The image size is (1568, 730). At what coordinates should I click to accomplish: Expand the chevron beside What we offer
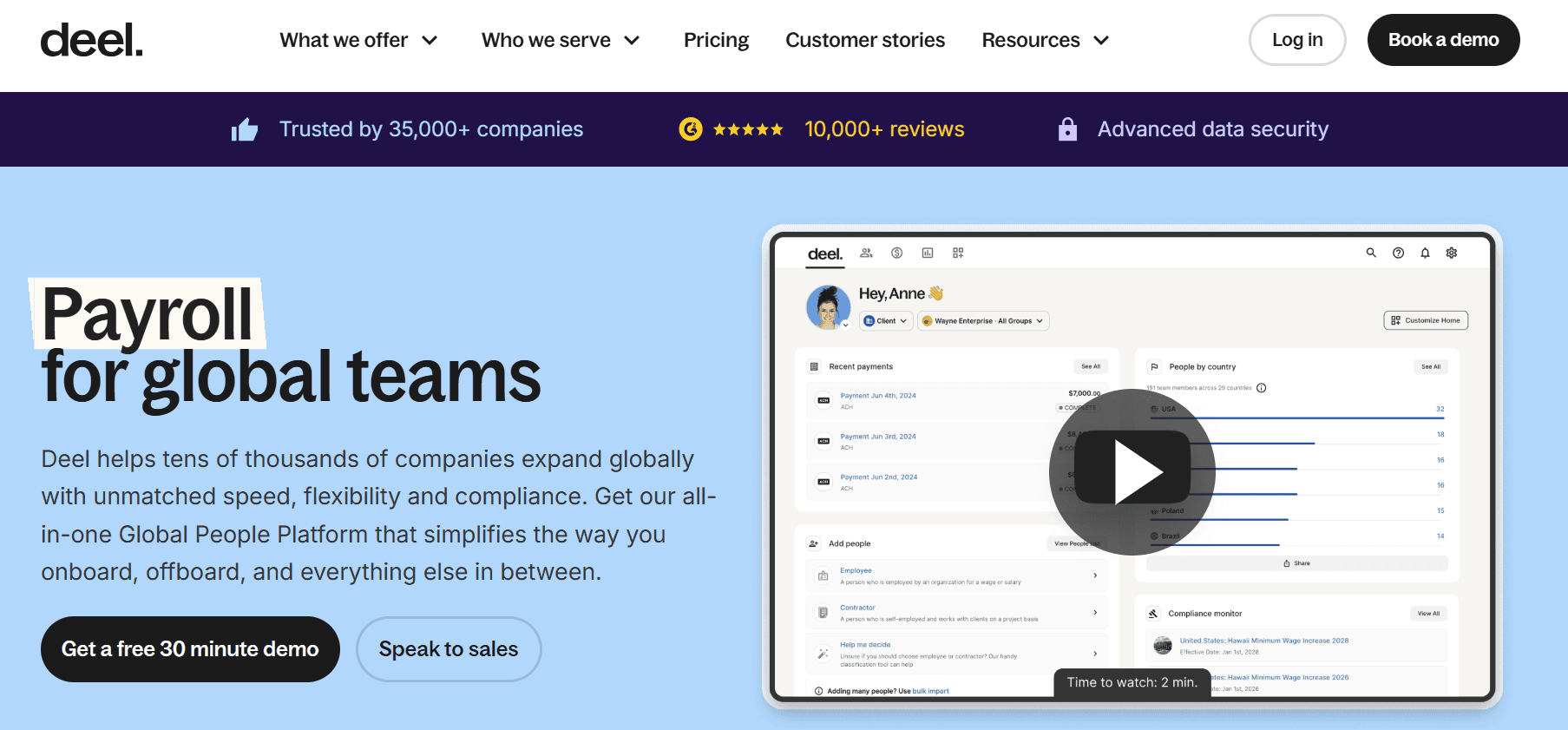(x=430, y=40)
